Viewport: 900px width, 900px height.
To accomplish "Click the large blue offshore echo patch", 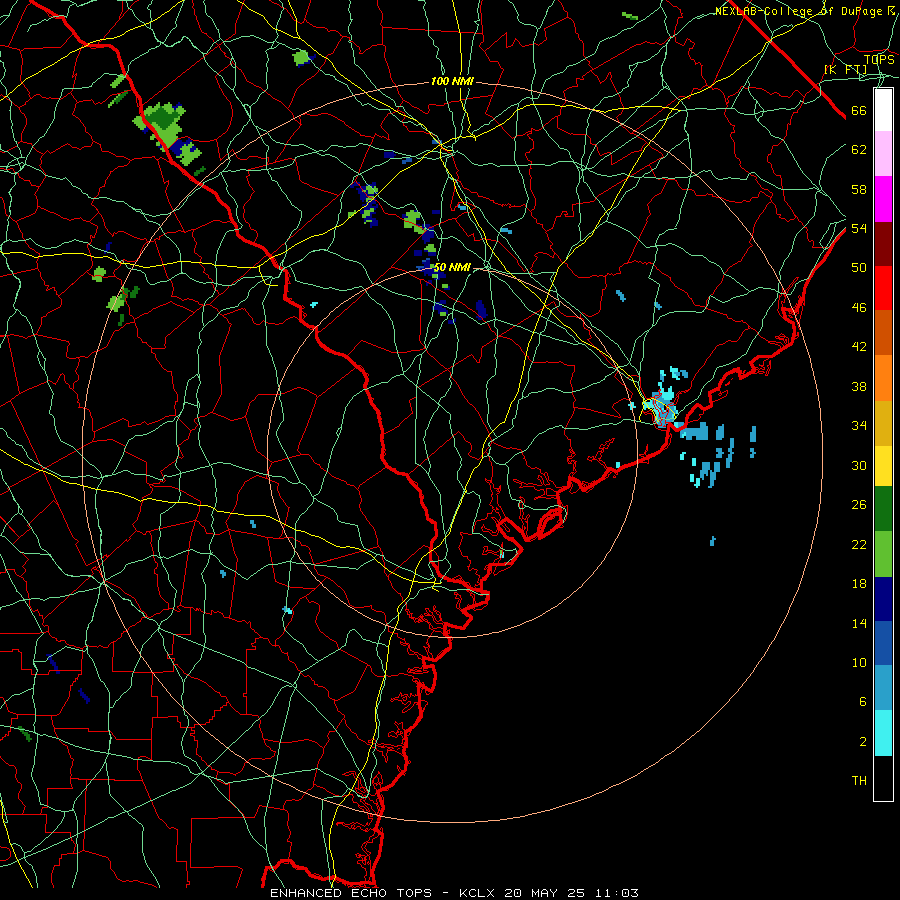I will click(695, 431).
